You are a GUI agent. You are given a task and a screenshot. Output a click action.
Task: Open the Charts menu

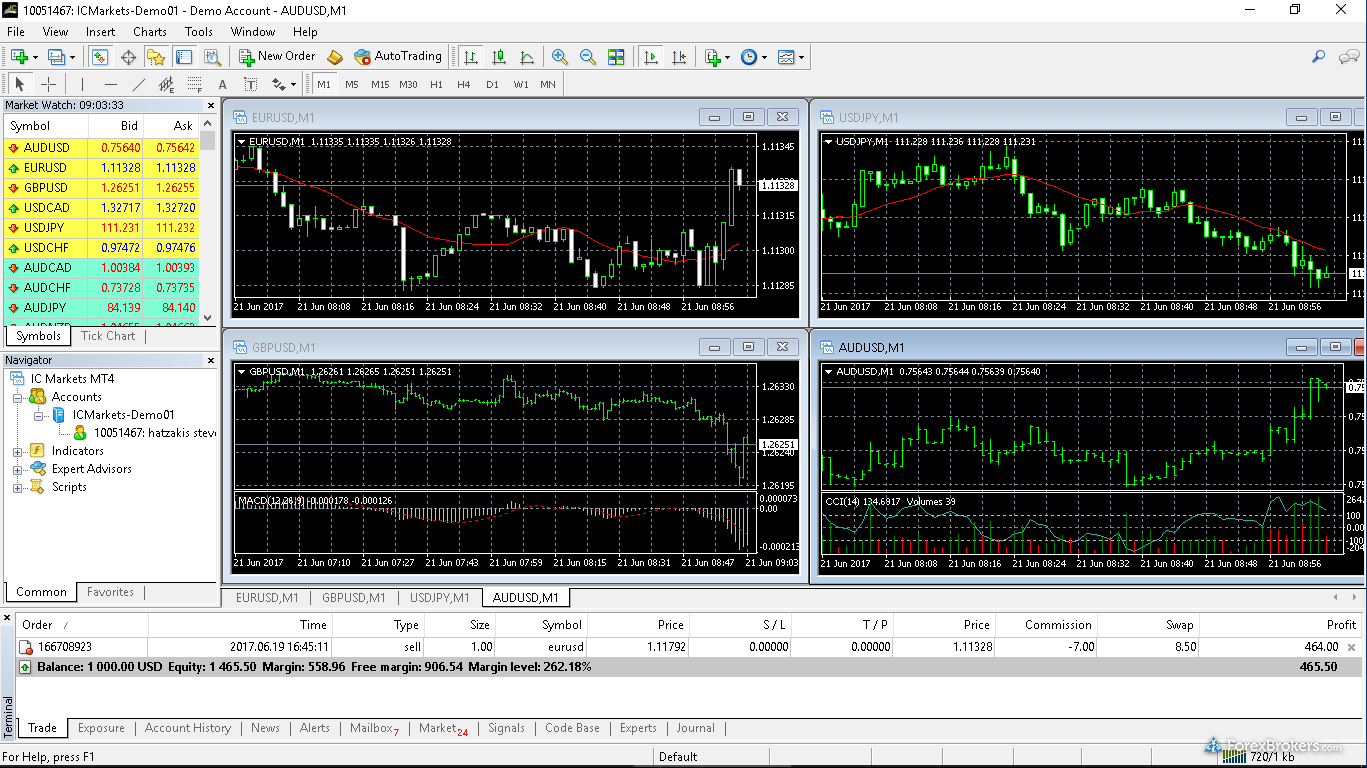pyautogui.click(x=150, y=31)
